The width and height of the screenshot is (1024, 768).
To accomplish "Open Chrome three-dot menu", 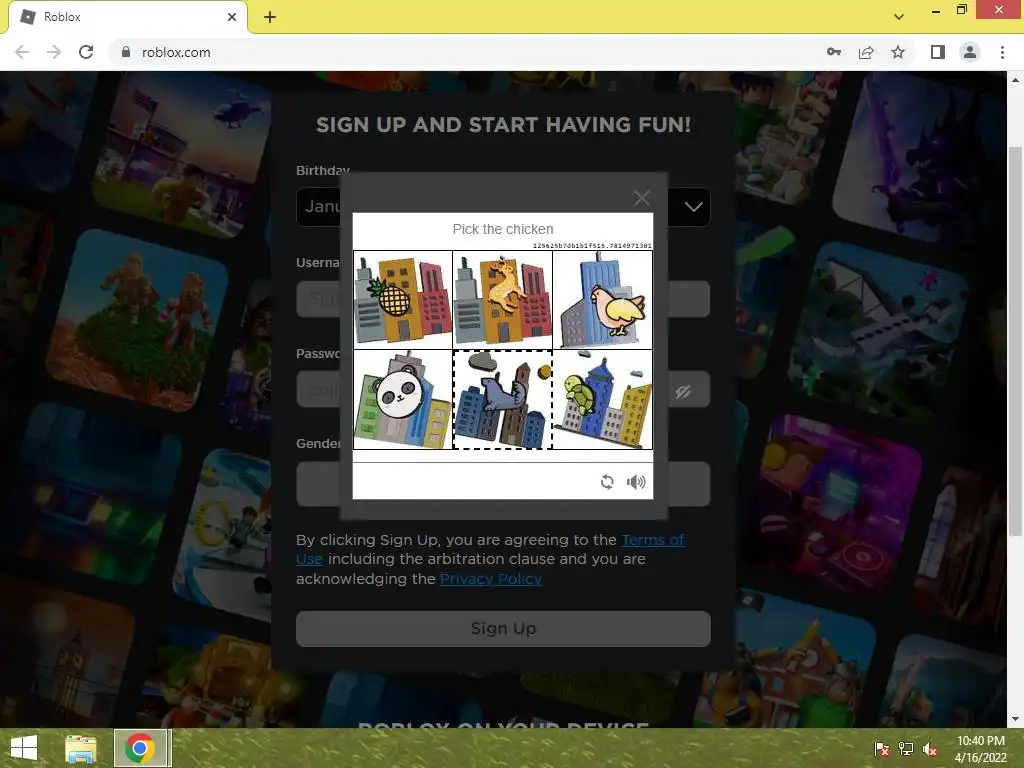I will pos(1002,52).
